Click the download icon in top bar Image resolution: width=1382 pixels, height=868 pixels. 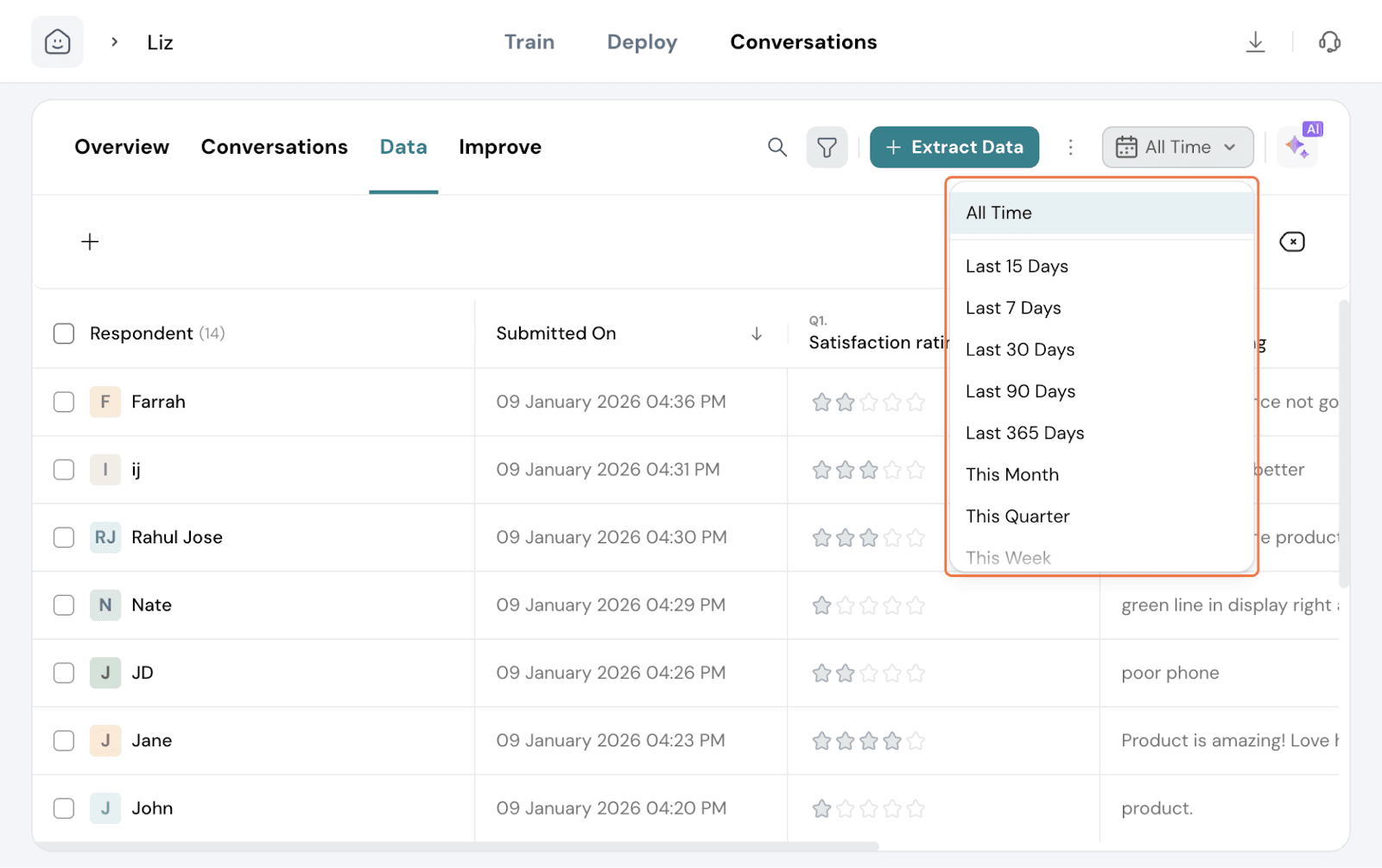[x=1255, y=41]
